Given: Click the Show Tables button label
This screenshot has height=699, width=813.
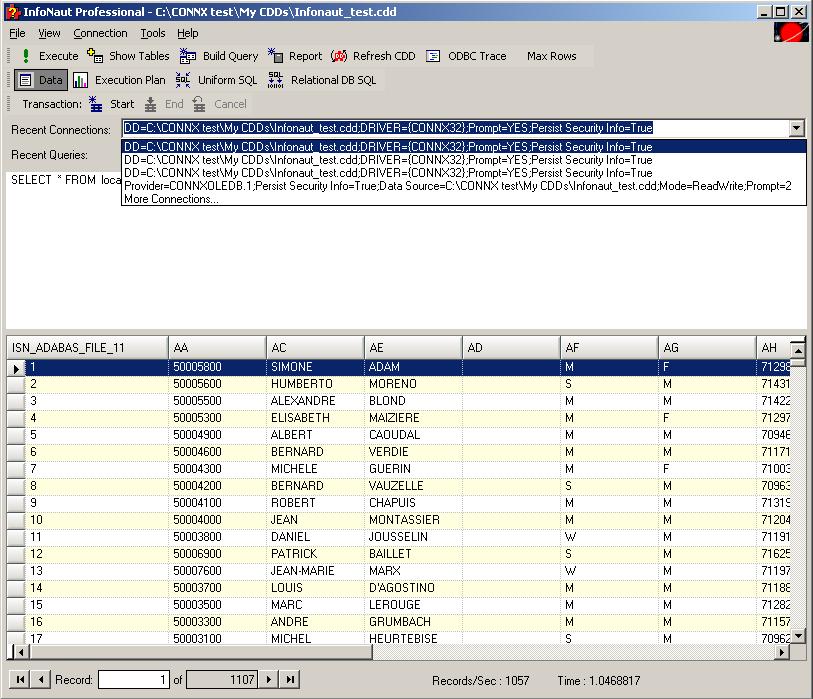Looking at the screenshot, I should point(139,56).
